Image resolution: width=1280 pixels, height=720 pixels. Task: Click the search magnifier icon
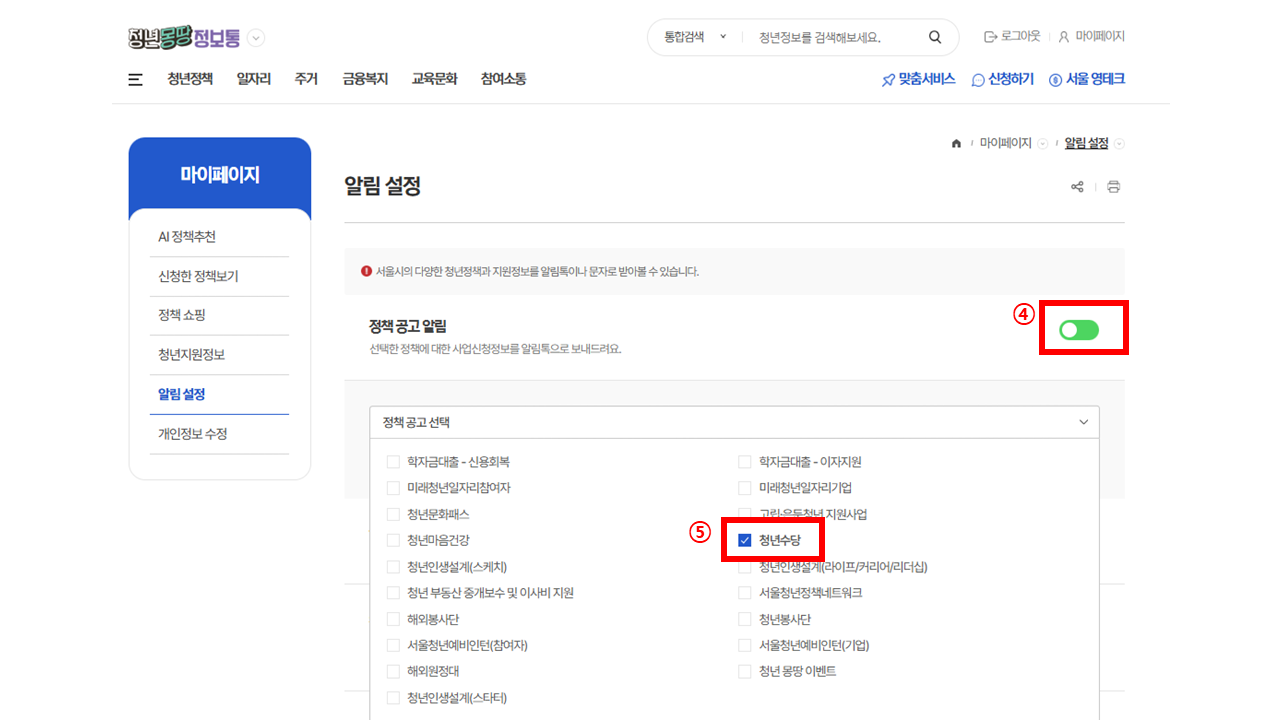[x=935, y=37]
